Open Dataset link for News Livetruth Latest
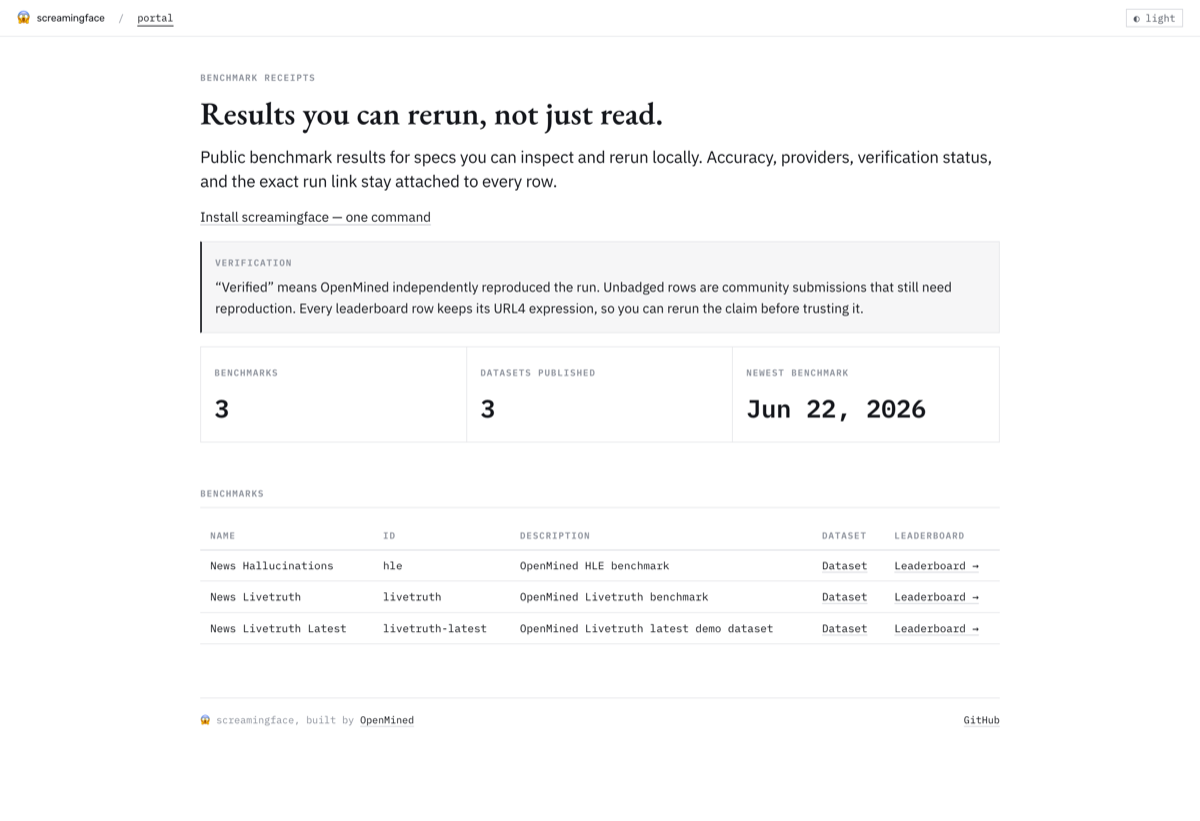Screen dimensions: 1200x821 pyautogui.click(x=844, y=629)
